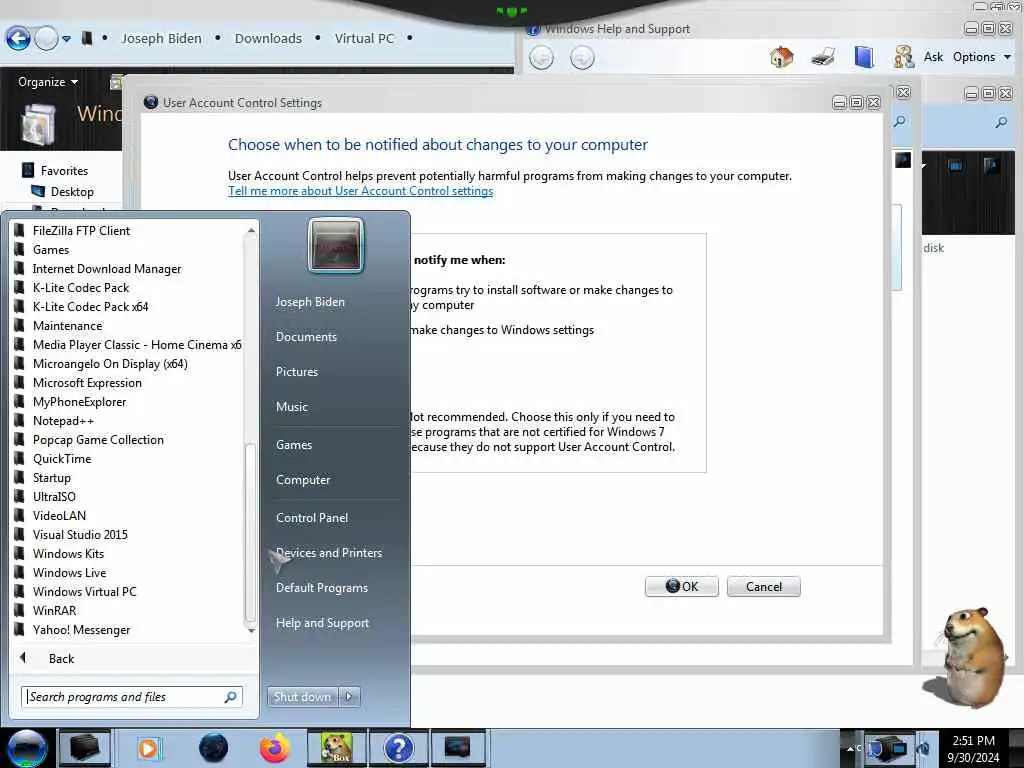Open MyPhoneExplorer folder
Viewport: 1024px width, 768px height.
(x=80, y=402)
